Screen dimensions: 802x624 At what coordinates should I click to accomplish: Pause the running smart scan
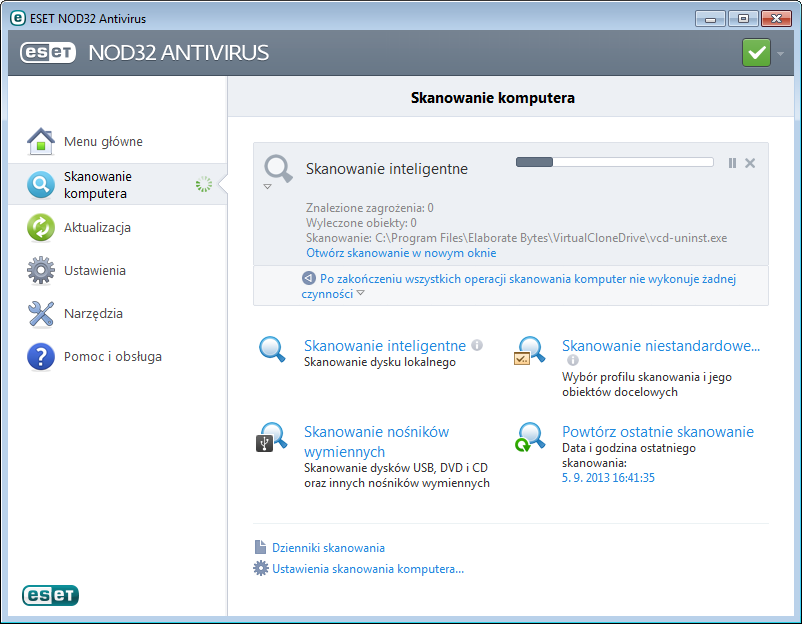[x=732, y=163]
